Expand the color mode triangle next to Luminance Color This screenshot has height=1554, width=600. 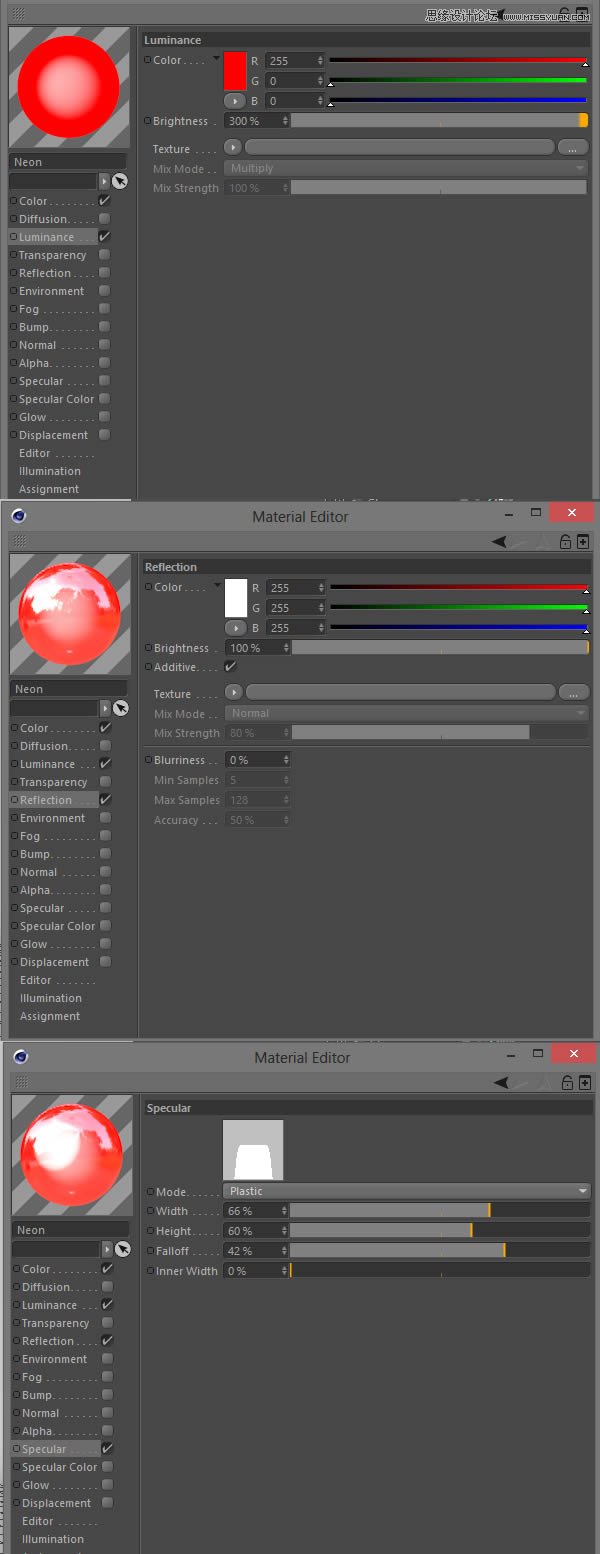click(x=216, y=59)
